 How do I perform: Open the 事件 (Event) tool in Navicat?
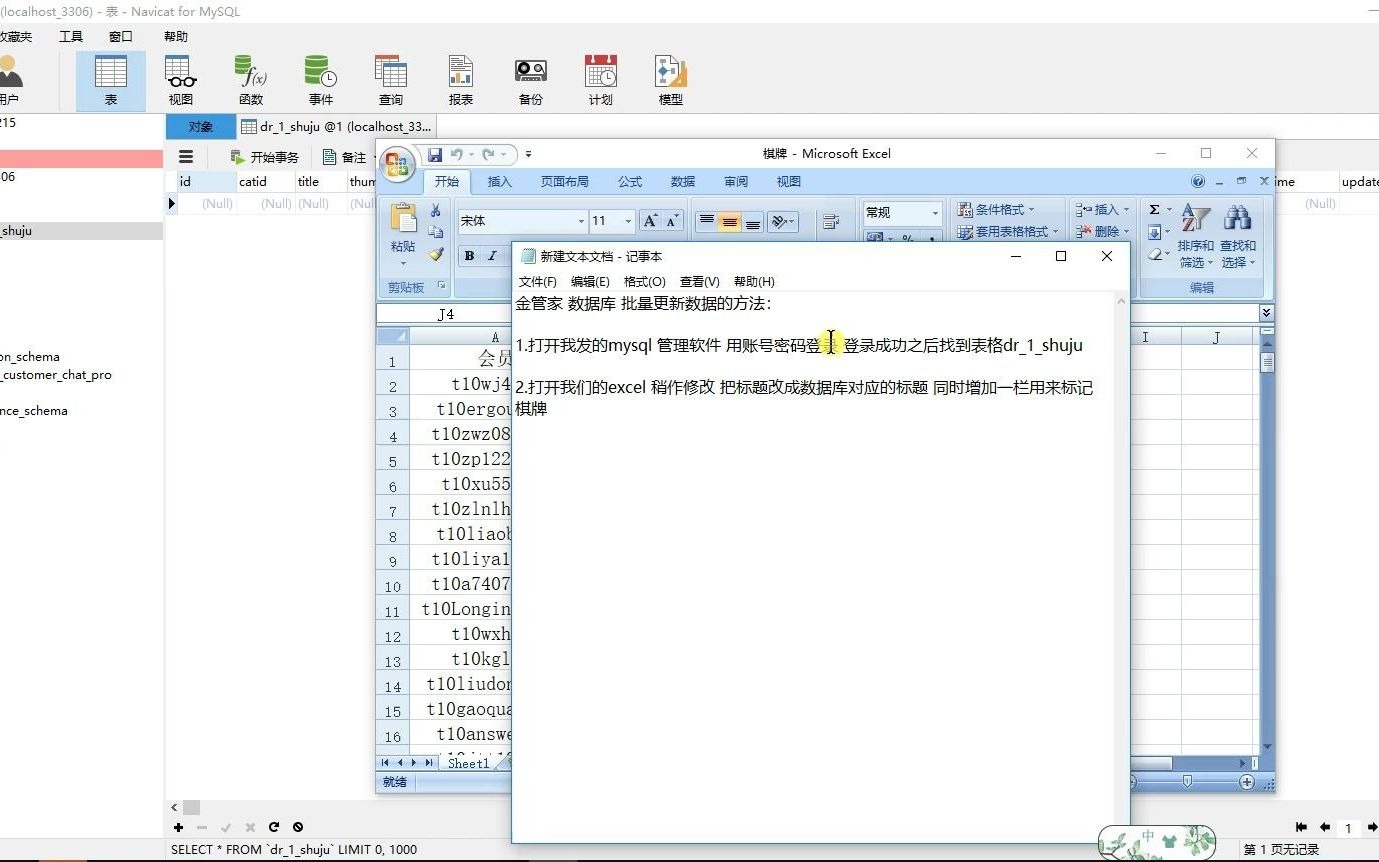pos(321,81)
